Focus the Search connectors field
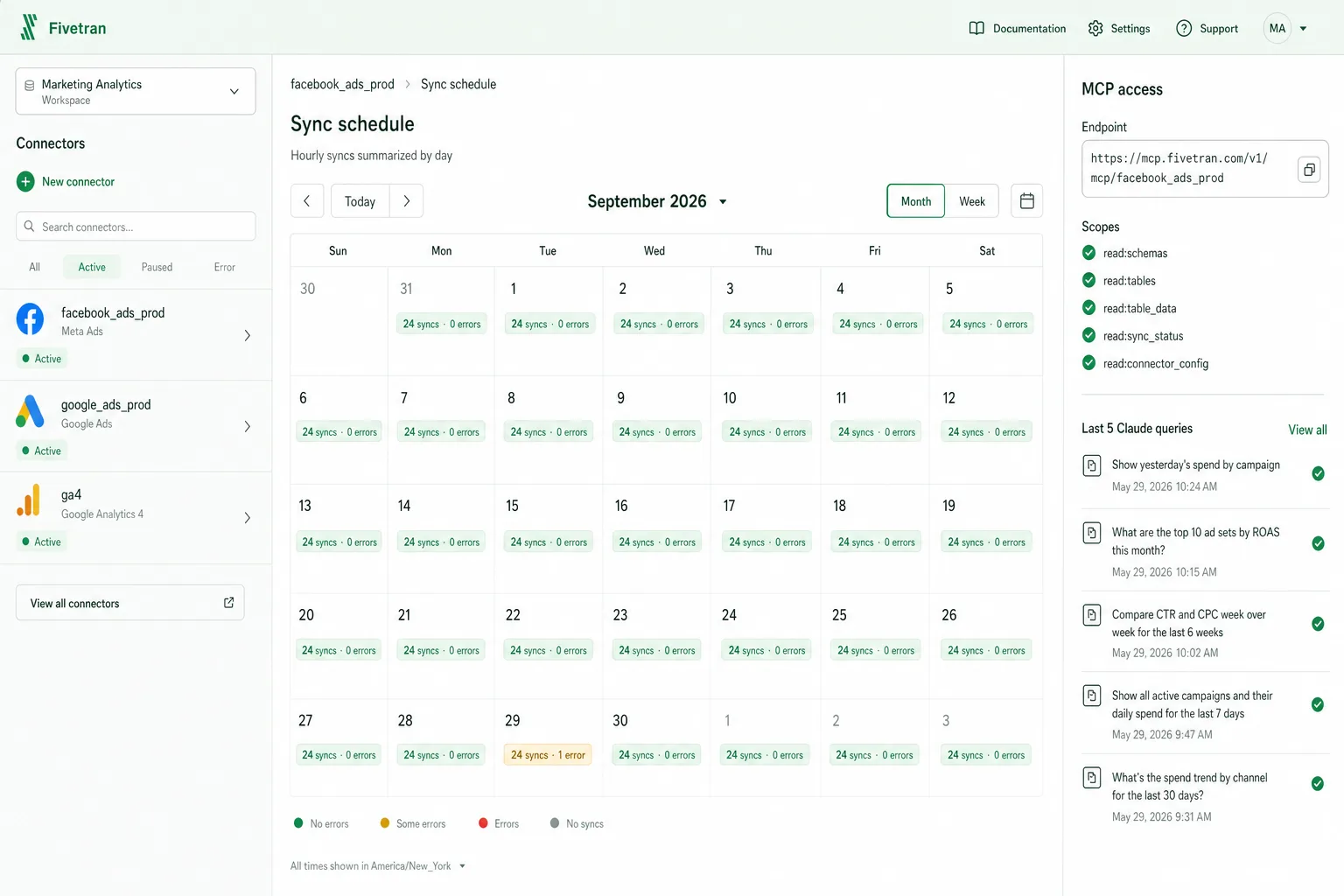 tap(136, 227)
